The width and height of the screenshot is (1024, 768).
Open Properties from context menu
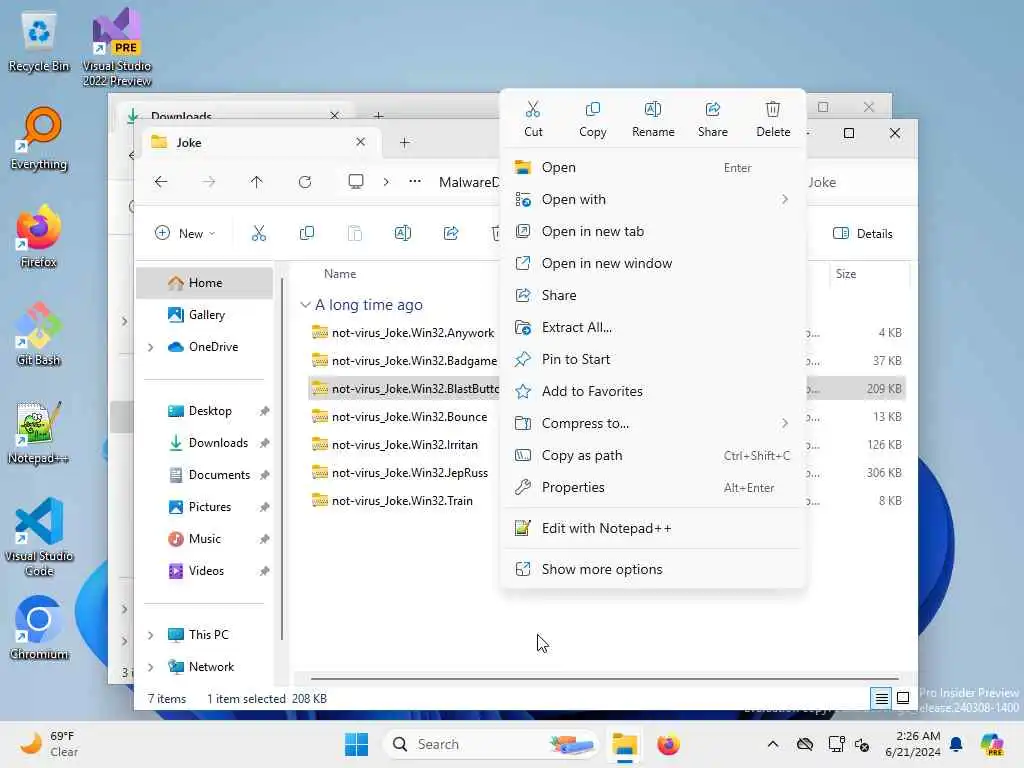pyautogui.click(x=653, y=487)
